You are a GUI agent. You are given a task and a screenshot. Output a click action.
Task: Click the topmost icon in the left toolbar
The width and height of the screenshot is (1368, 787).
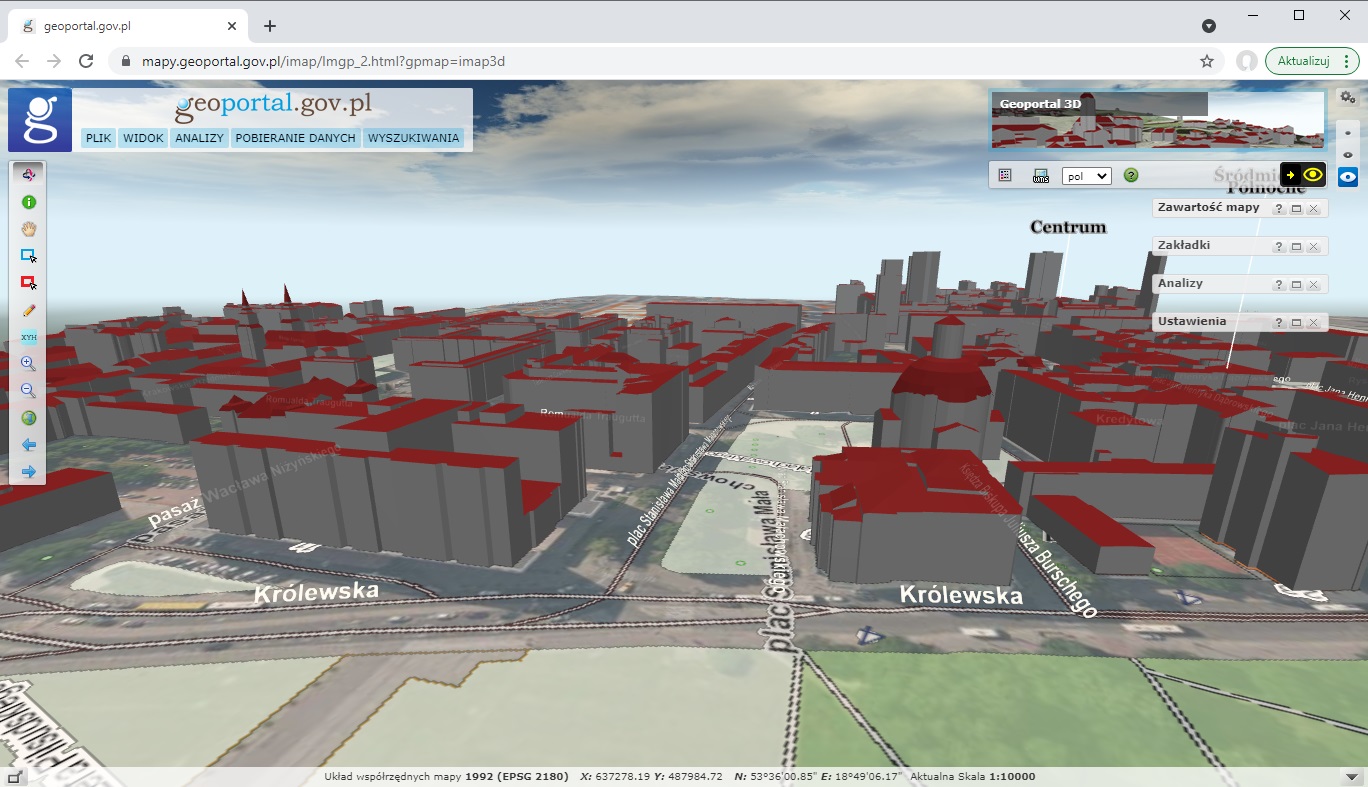tap(28, 175)
